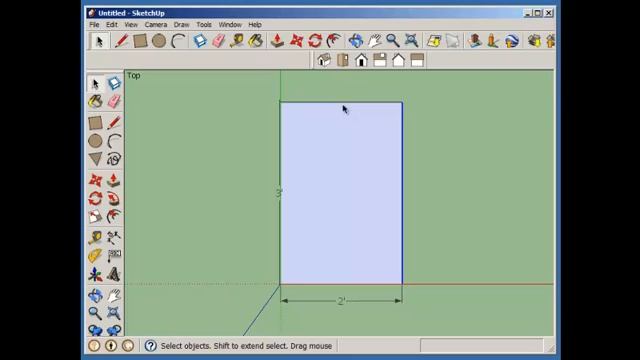
Task: Open the Draw menu
Action: tap(182, 24)
